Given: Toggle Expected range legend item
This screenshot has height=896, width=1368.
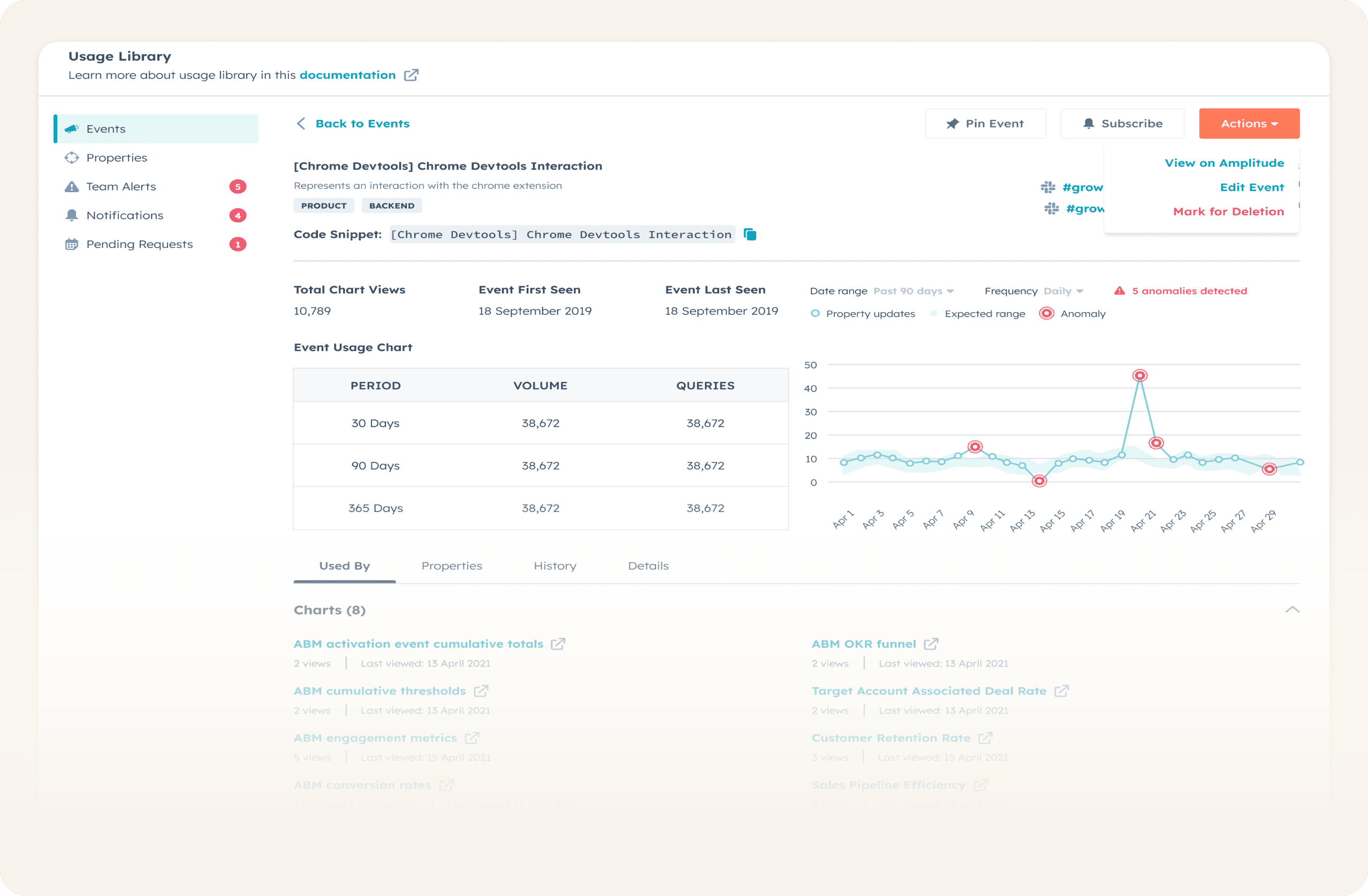Looking at the screenshot, I should click(978, 314).
